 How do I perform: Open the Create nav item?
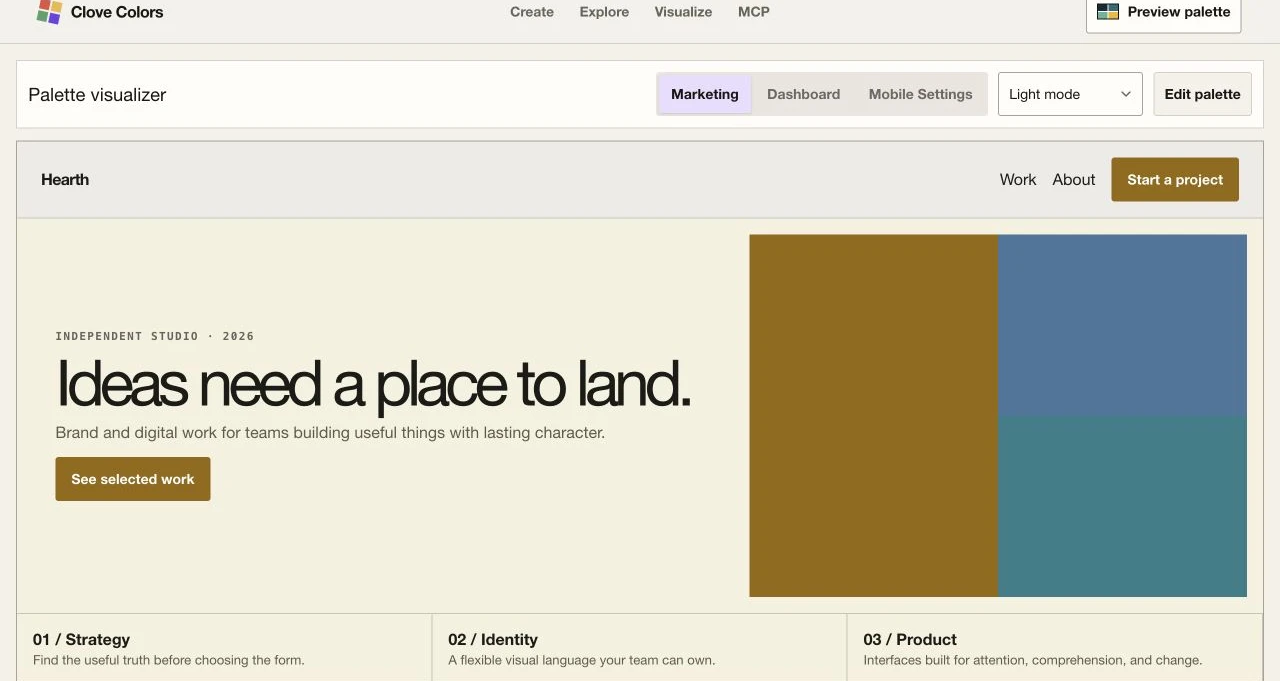532,12
